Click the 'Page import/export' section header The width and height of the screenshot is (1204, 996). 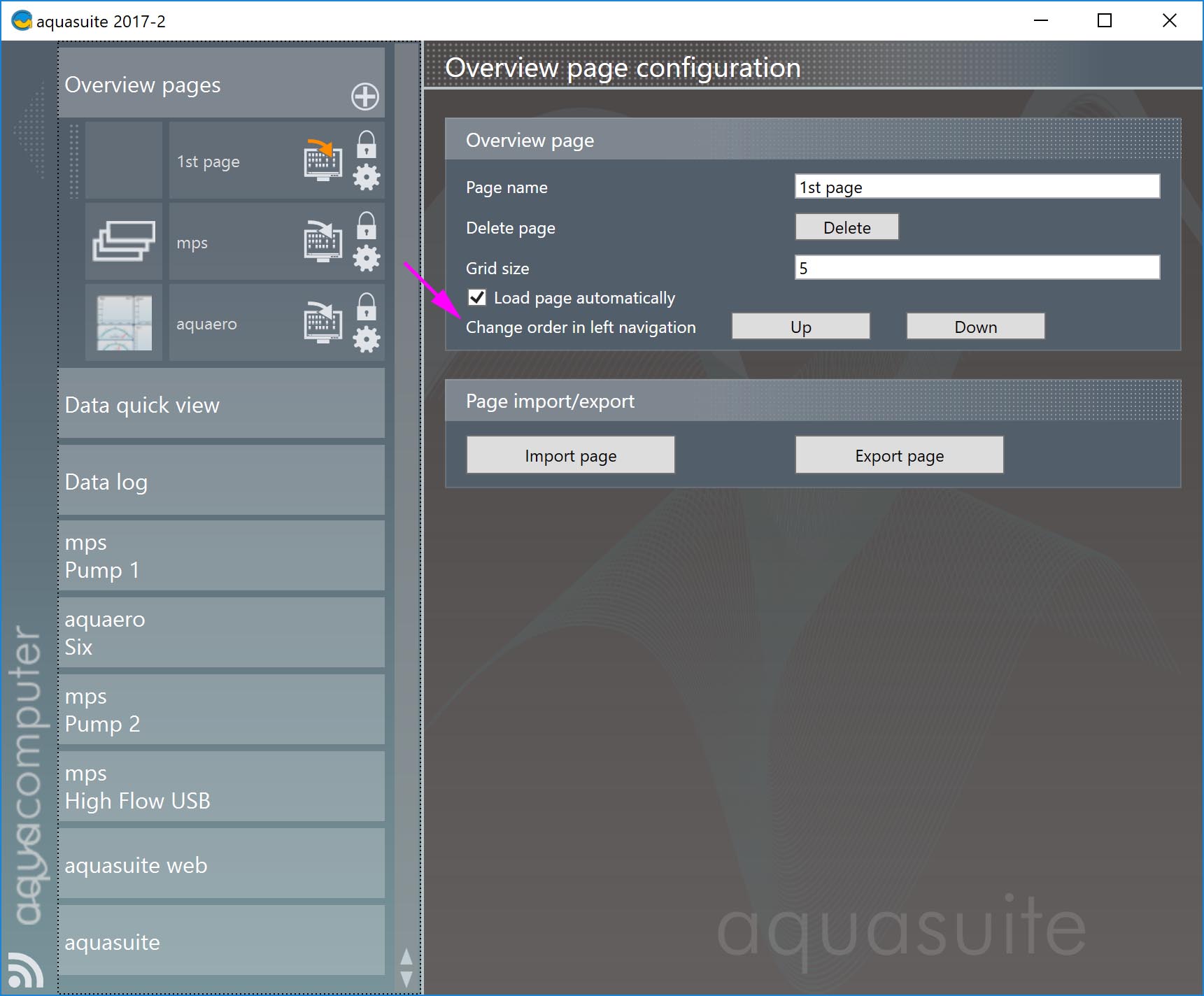point(813,401)
